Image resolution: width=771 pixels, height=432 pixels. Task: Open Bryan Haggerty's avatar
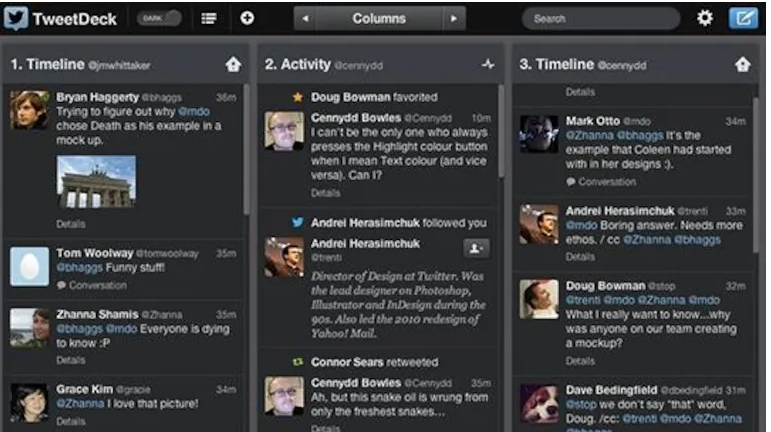coord(30,110)
